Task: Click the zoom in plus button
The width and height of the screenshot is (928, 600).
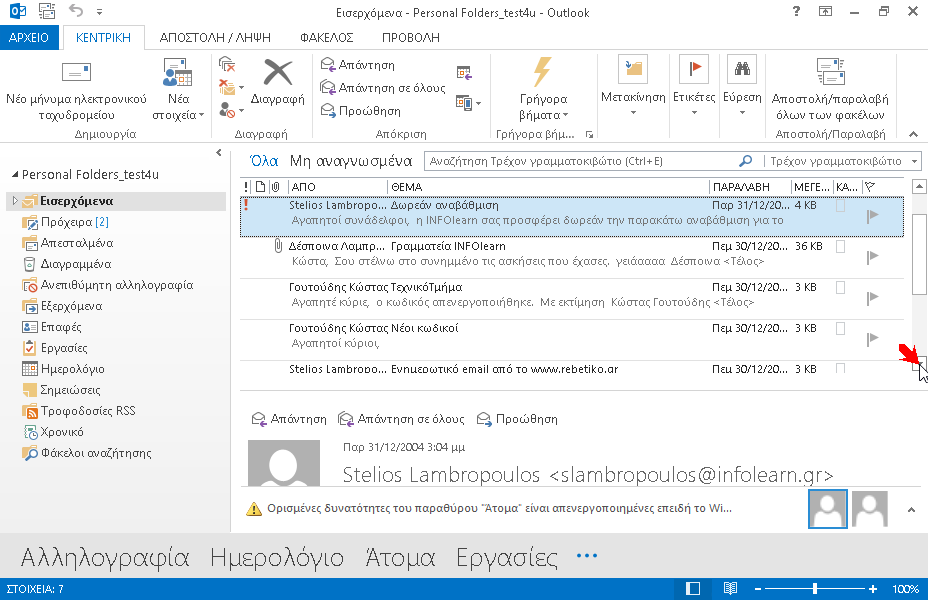Action: pos(872,589)
